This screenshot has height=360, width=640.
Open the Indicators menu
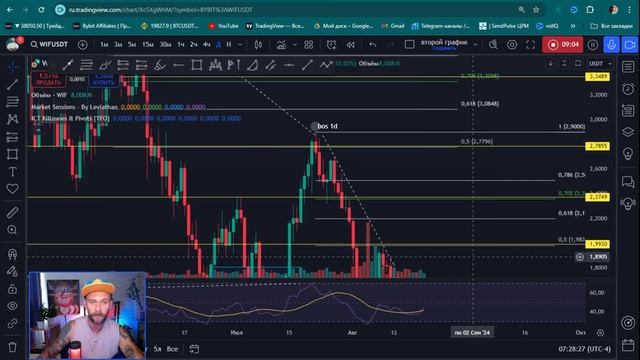281,44
